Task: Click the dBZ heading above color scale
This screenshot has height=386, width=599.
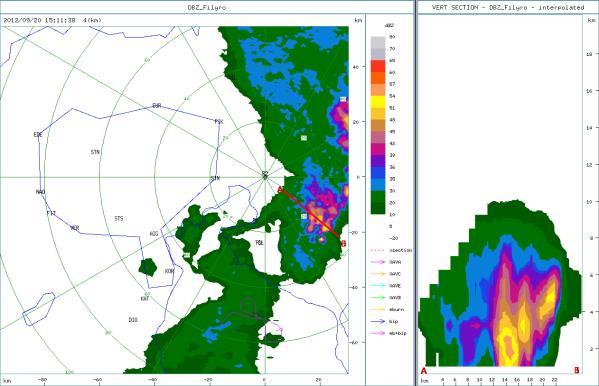Action: pos(389,25)
